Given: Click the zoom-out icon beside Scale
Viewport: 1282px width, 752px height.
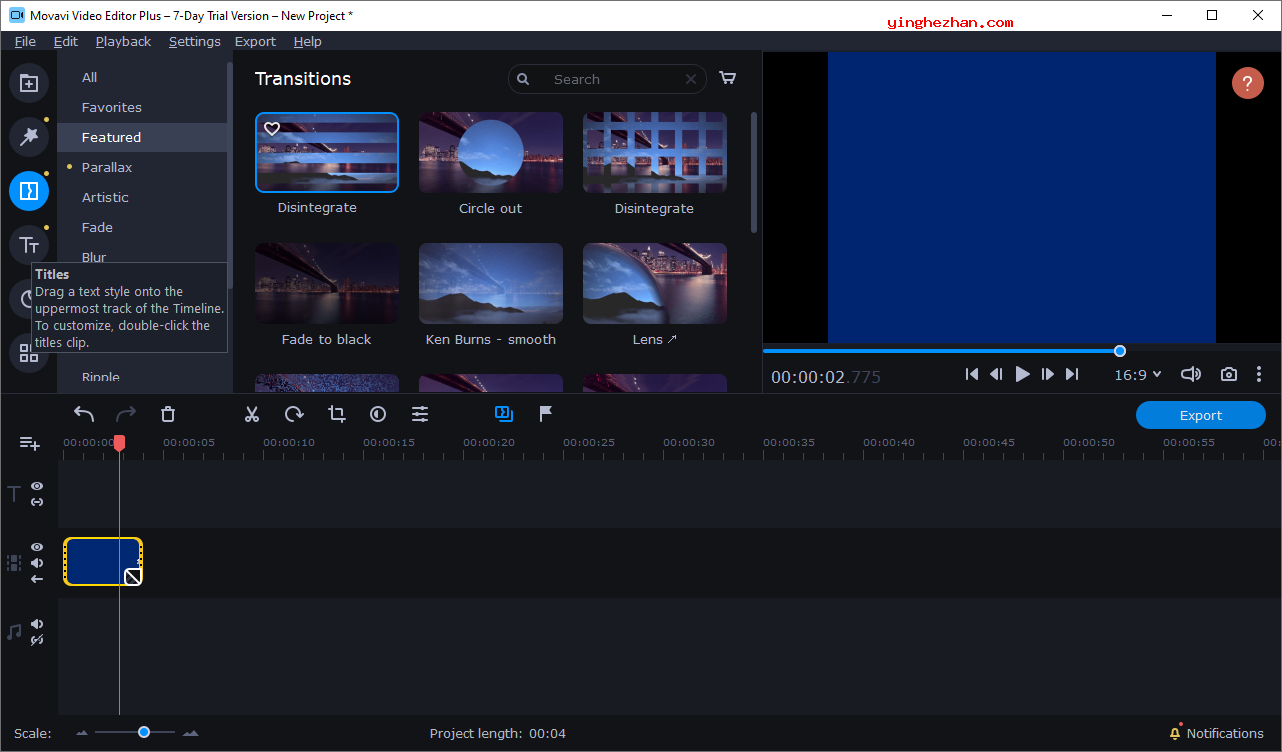Looking at the screenshot, I should point(82,733).
